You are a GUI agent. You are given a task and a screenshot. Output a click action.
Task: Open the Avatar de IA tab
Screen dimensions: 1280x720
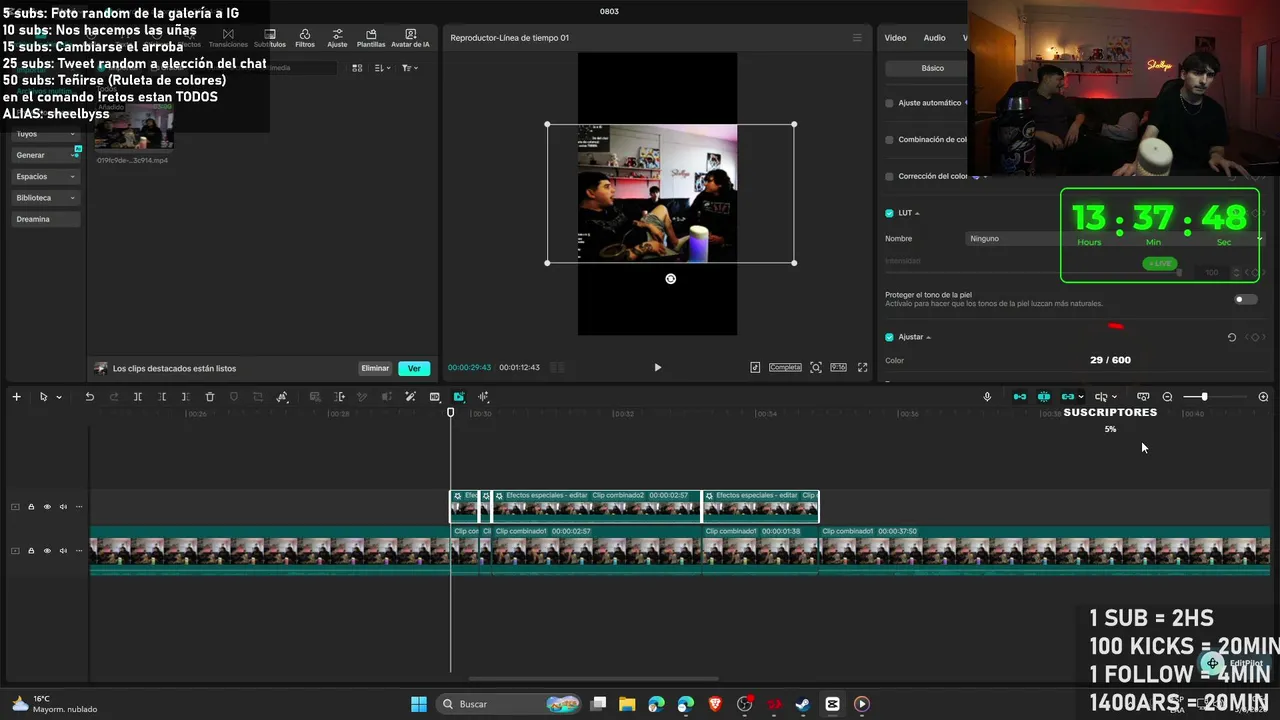pos(410,38)
